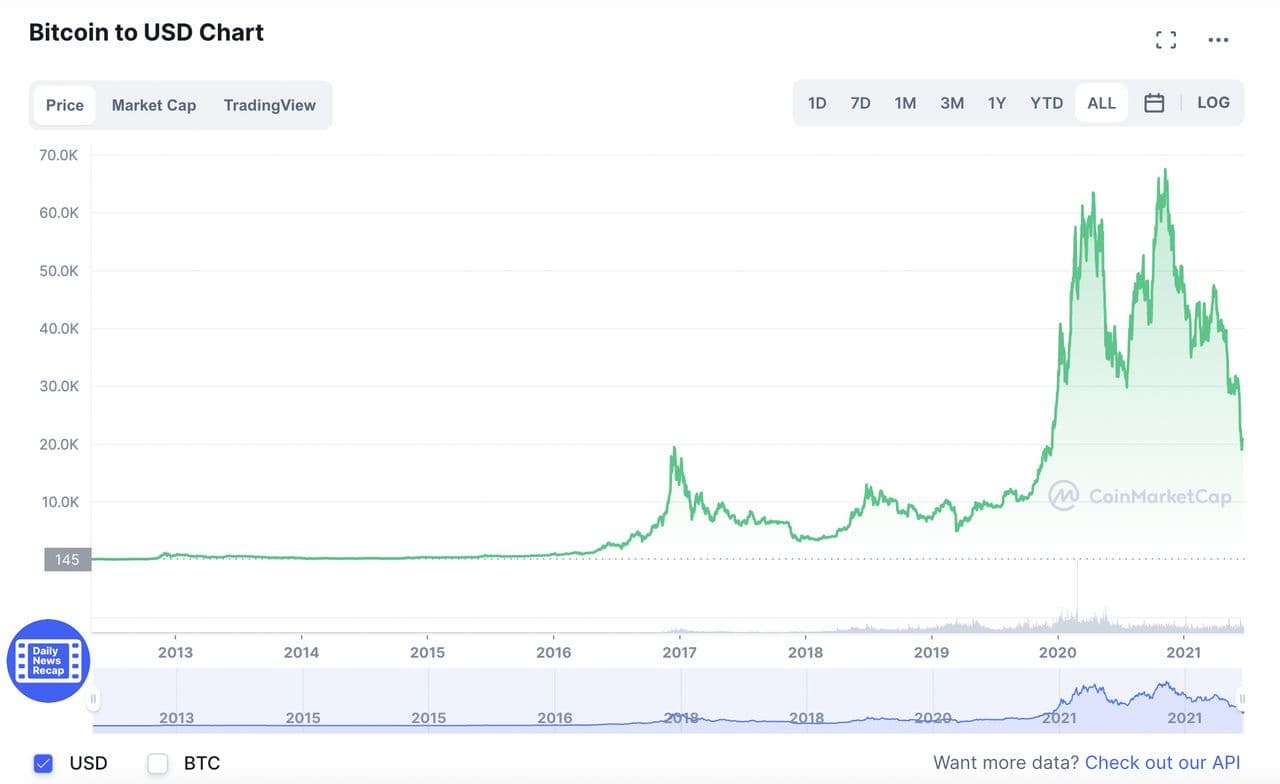
Task: Switch to the Price tab
Action: [x=65, y=105]
